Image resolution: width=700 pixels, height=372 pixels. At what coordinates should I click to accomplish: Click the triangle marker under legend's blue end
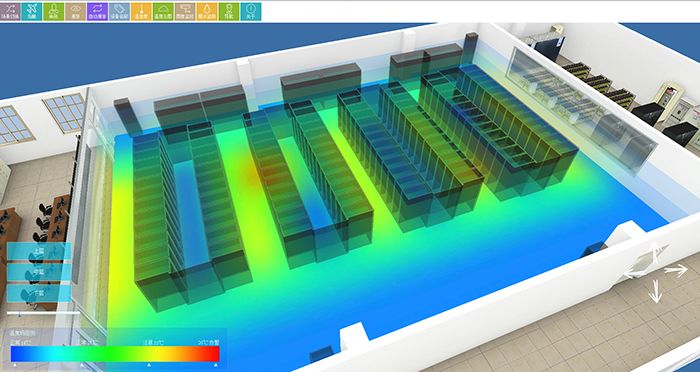15,364
